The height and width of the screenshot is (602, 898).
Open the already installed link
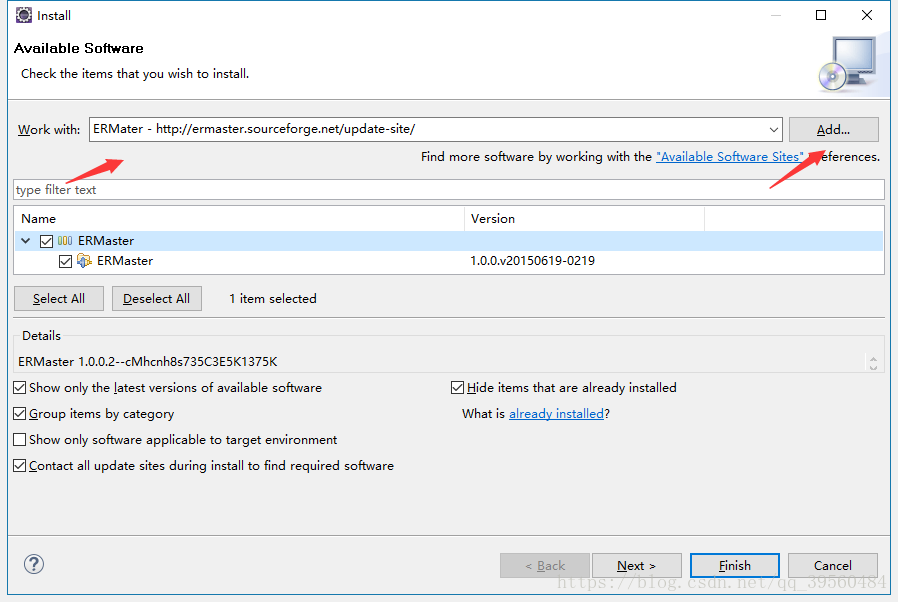click(556, 414)
